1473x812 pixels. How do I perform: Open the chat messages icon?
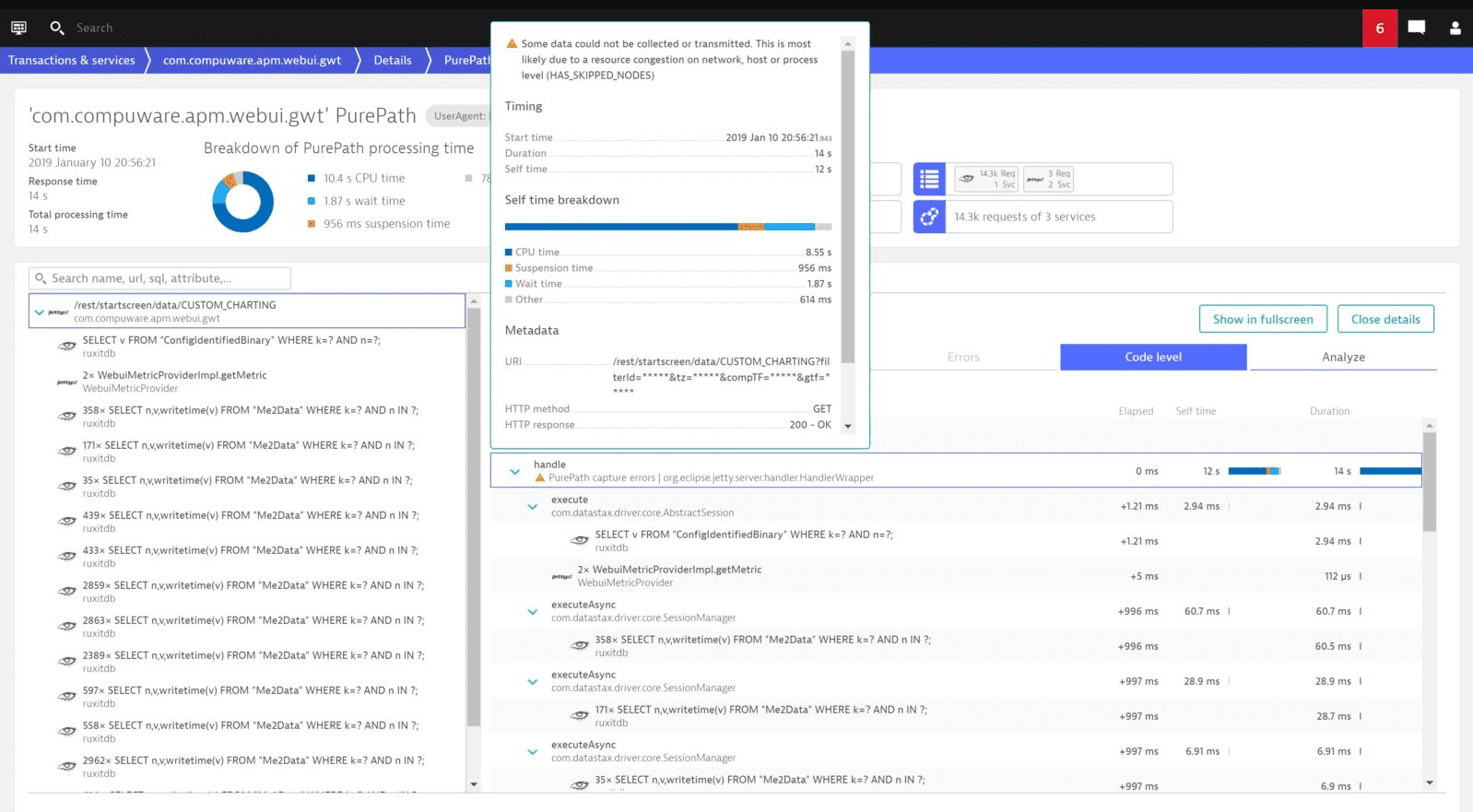pos(1417,28)
